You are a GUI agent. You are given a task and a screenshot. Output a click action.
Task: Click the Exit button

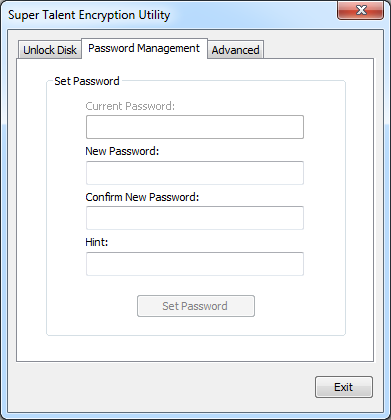tap(344, 387)
